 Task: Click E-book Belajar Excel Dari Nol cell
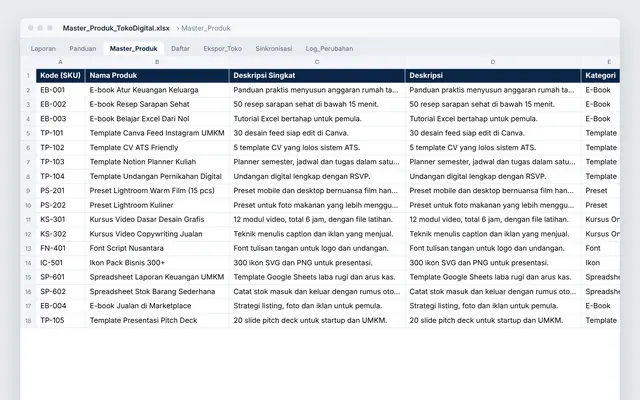[x=157, y=119]
